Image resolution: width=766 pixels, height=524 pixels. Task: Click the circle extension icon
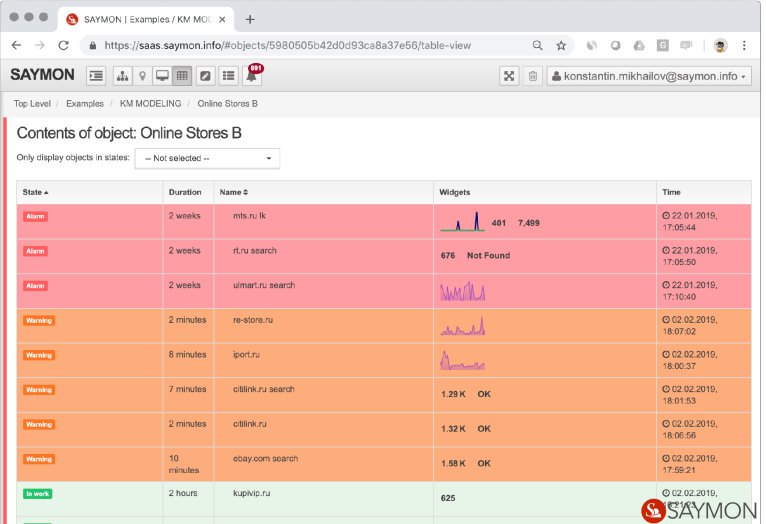616,45
